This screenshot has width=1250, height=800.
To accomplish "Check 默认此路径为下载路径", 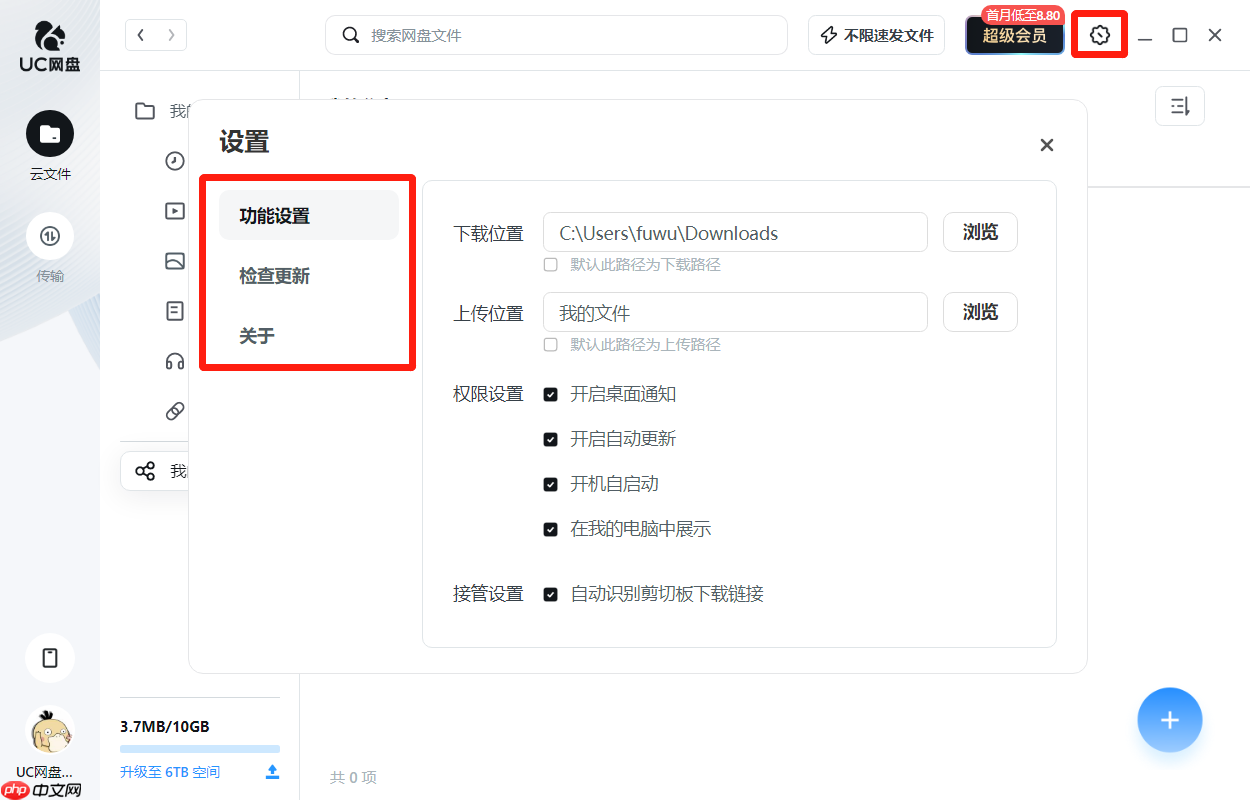I will [550, 265].
